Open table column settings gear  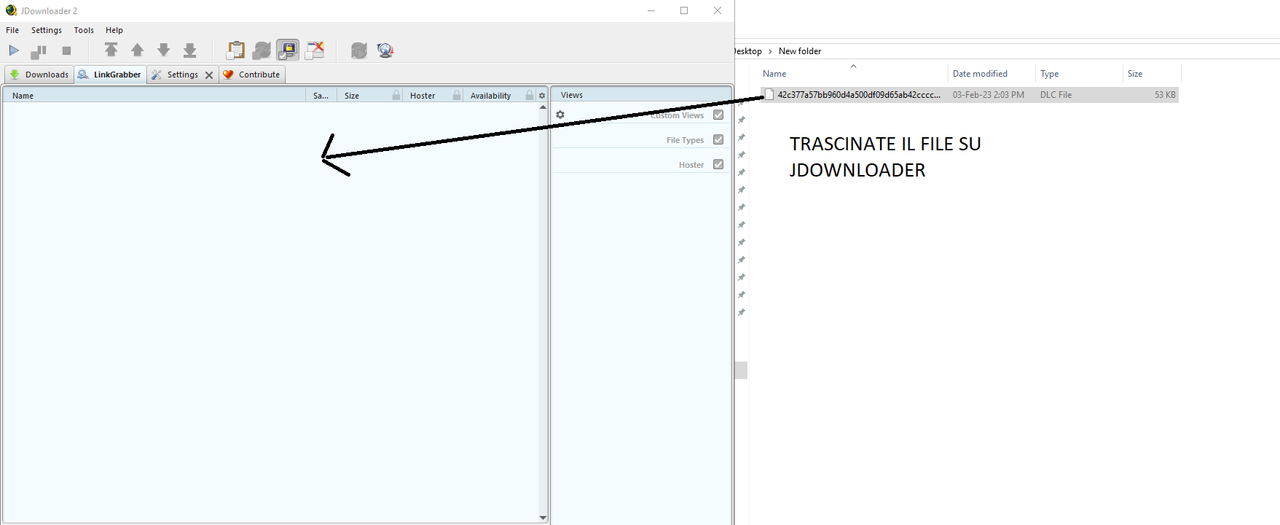tap(542, 96)
